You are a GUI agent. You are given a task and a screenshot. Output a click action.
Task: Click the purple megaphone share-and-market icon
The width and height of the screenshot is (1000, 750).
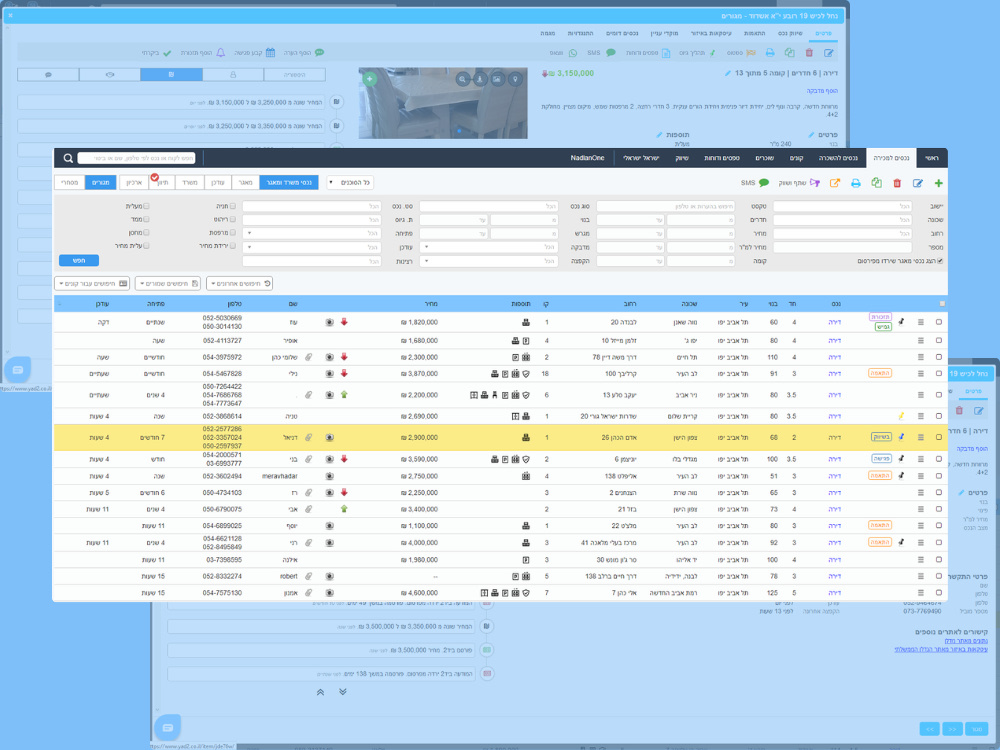[x=814, y=183]
